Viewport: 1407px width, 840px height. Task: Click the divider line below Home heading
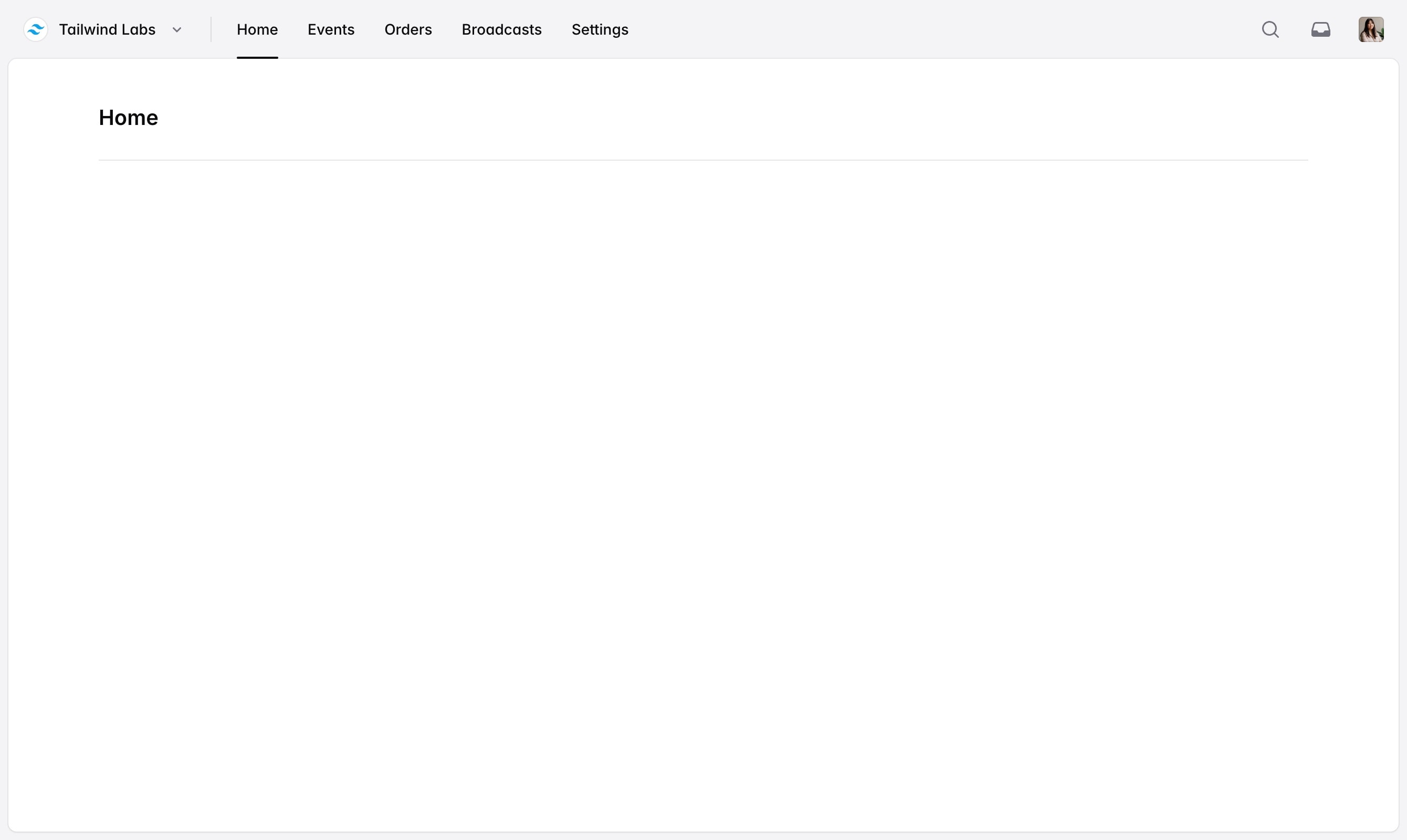click(x=703, y=160)
